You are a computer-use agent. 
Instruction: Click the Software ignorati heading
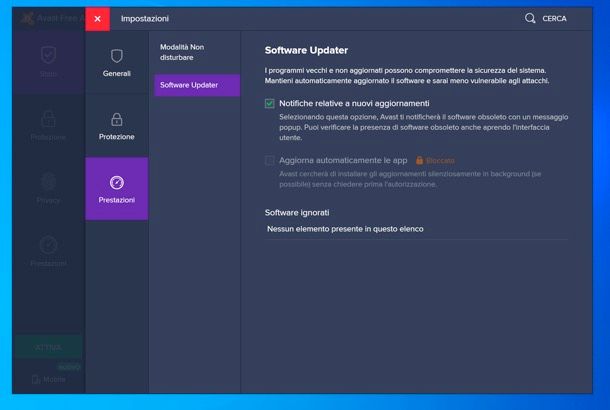tap(297, 213)
